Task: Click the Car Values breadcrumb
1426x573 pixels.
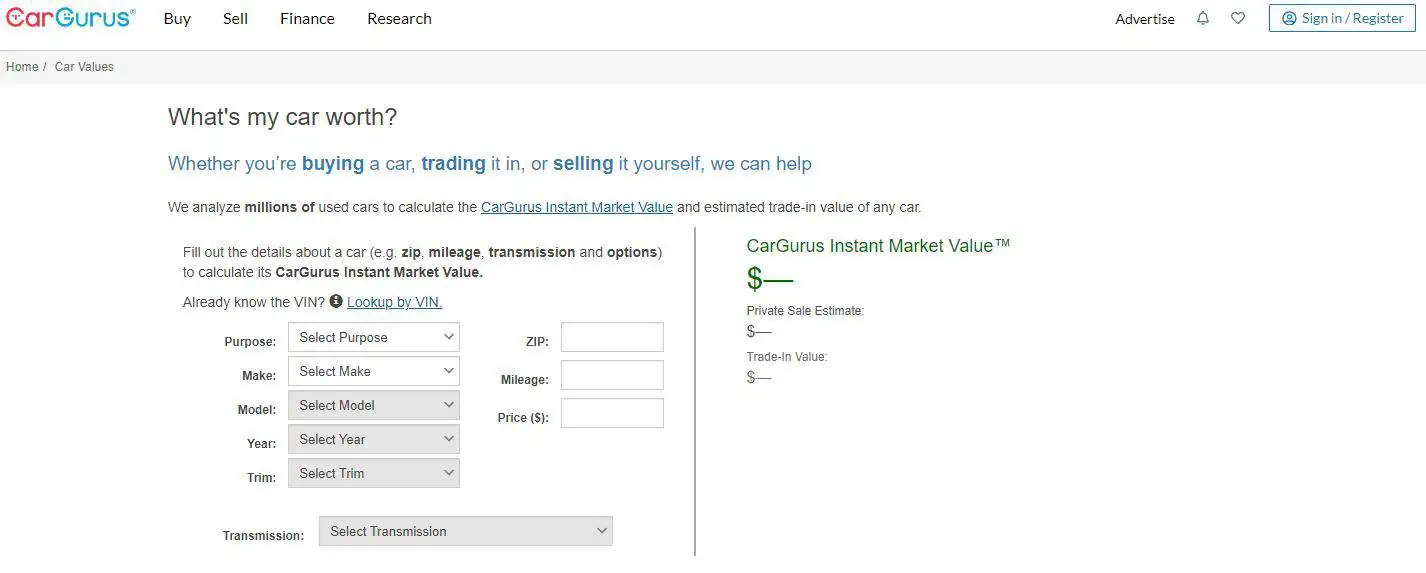Action: (84, 67)
